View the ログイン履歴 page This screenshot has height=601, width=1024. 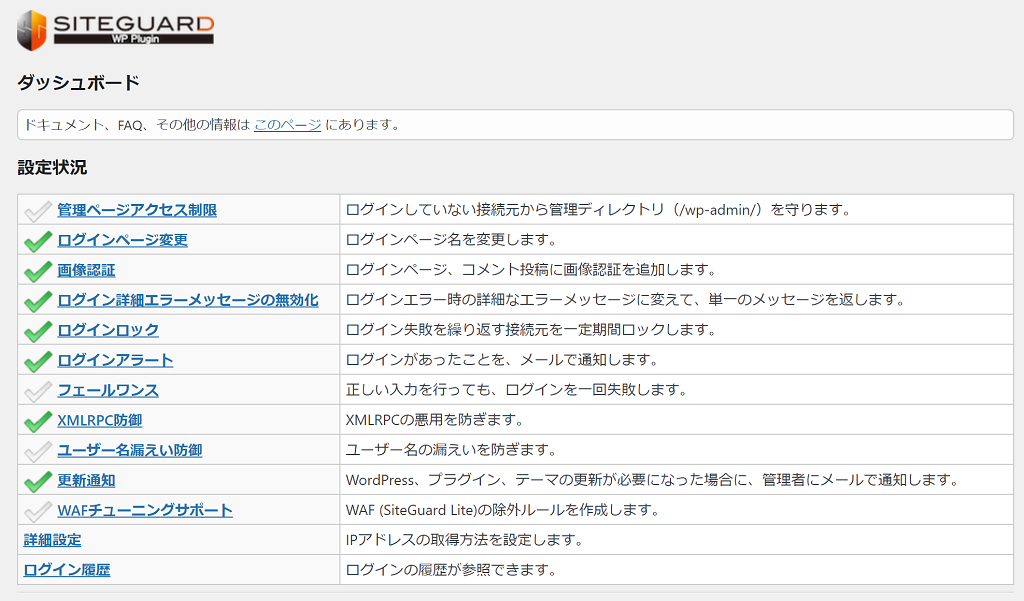point(67,570)
